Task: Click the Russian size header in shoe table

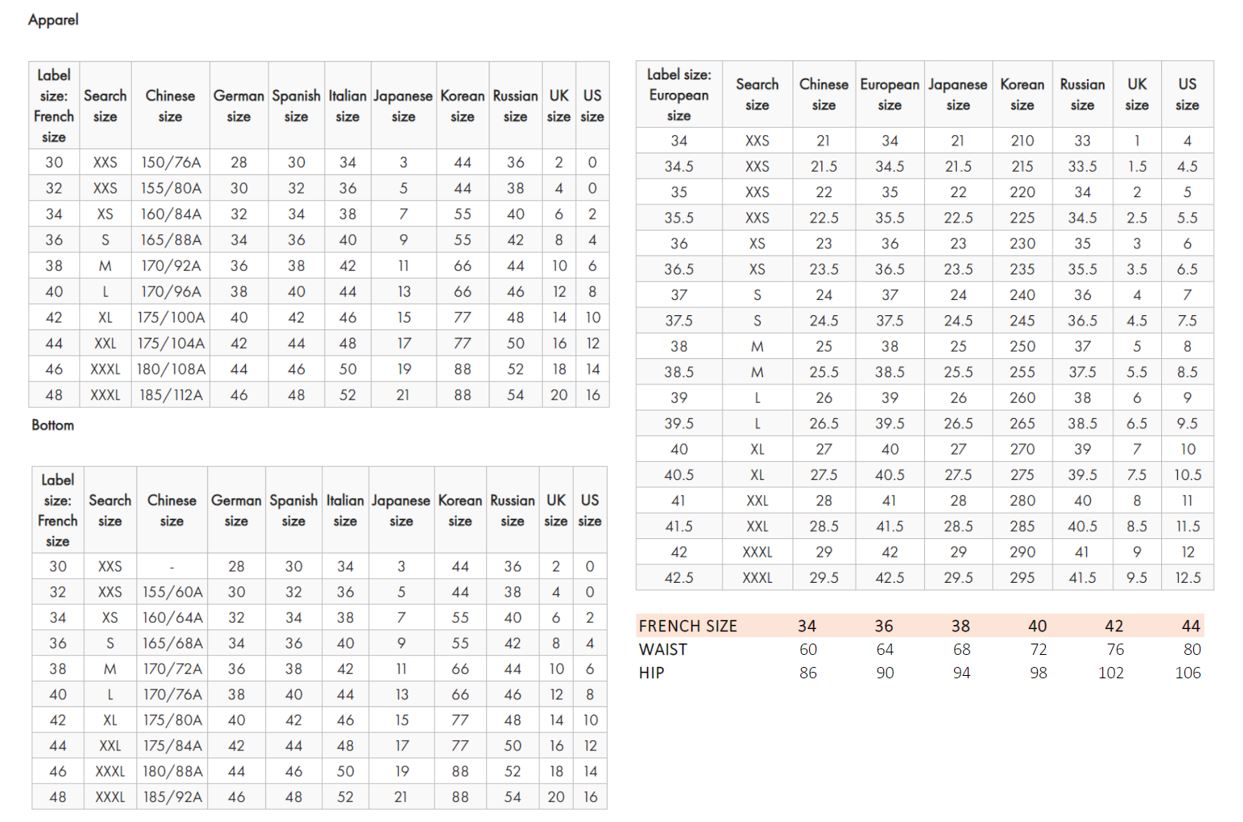Action: point(1082,95)
